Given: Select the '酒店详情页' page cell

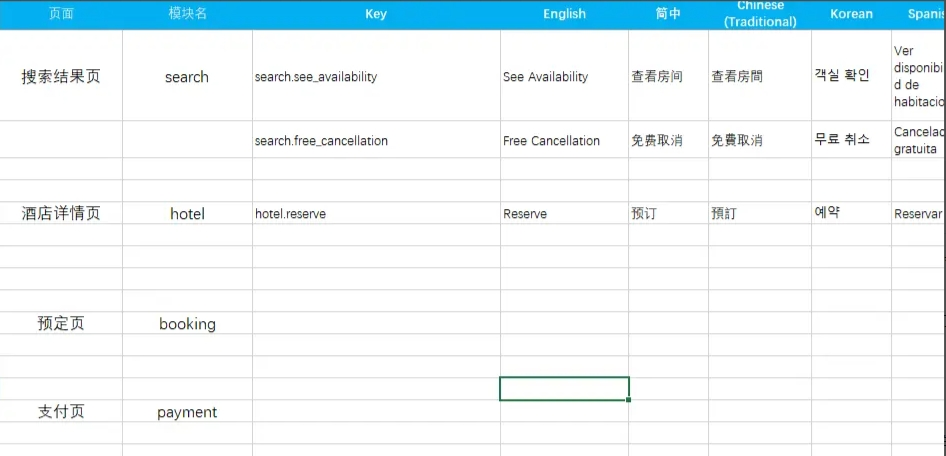Looking at the screenshot, I should [61, 213].
